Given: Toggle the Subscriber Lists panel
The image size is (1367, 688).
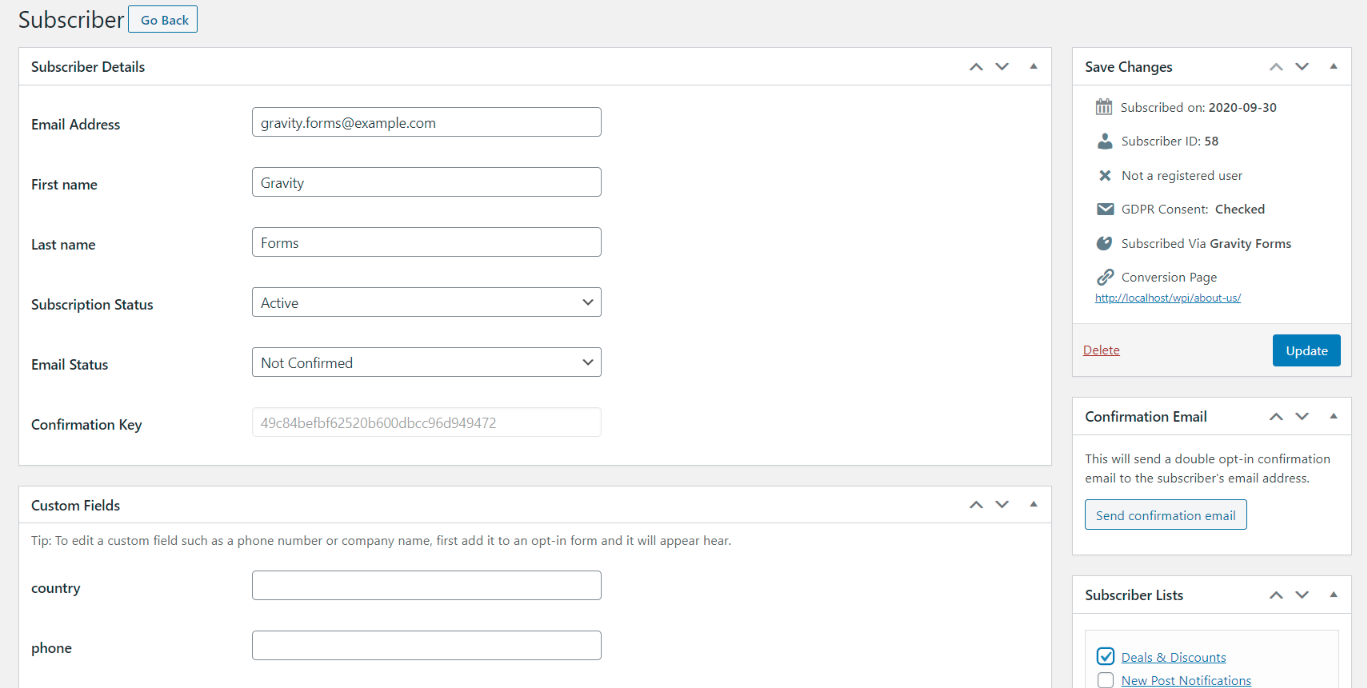Looking at the screenshot, I should (x=1333, y=595).
